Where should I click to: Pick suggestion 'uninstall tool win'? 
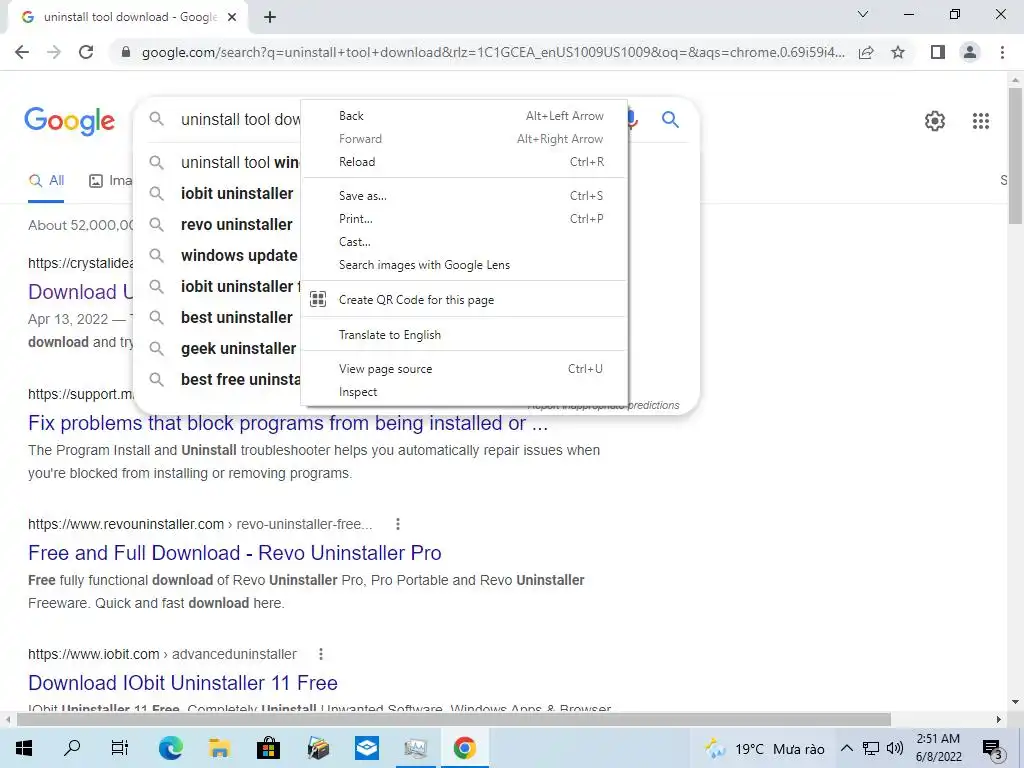[x=240, y=162]
